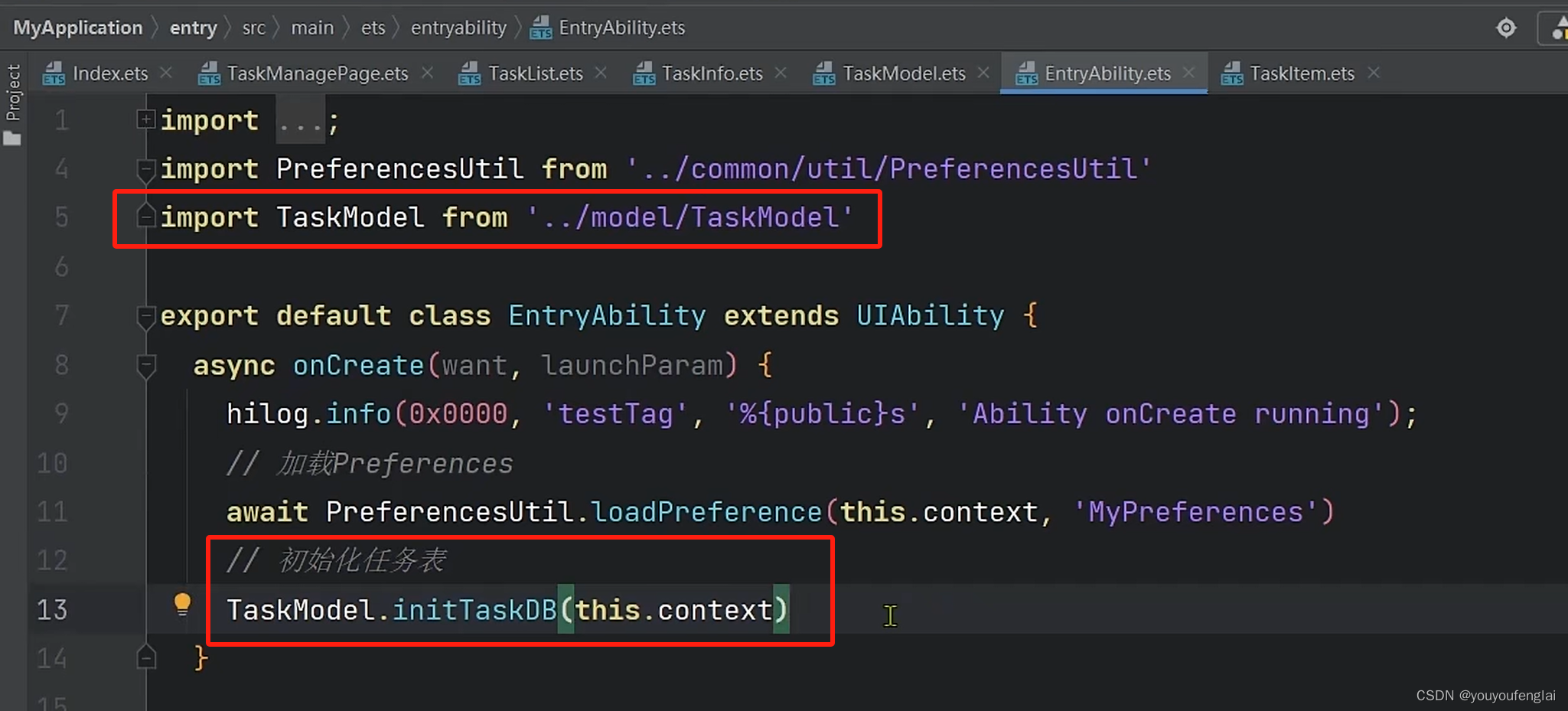Click the '// 初始化任务表' comment
The width and height of the screenshot is (1568, 711).
(336, 561)
